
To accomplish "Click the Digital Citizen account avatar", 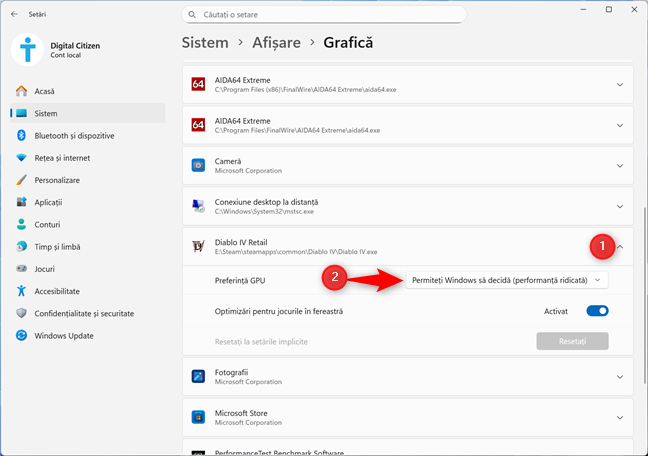I will coord(28,49).
